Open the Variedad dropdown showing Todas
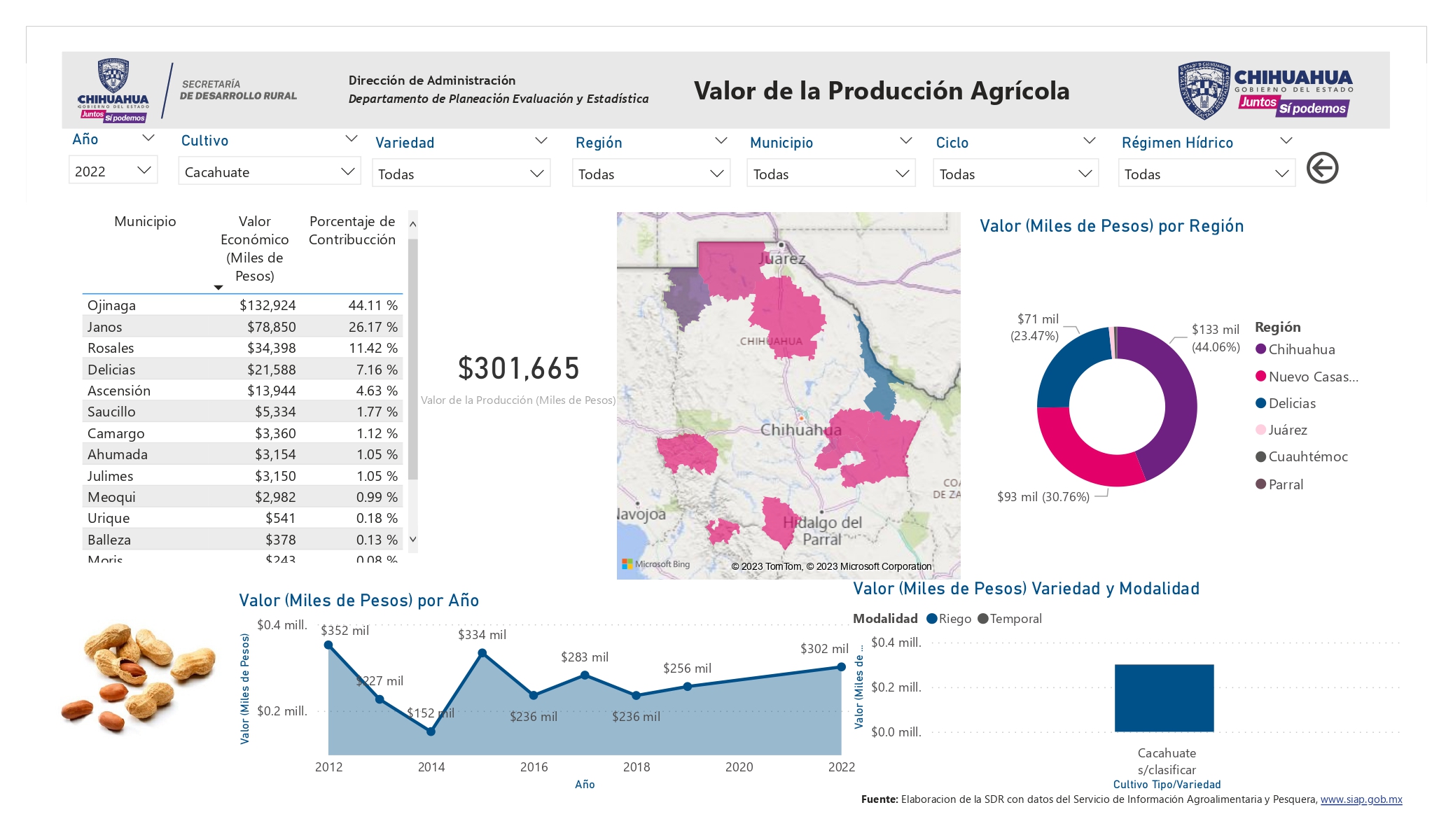This screenshot has width=1453, height=840. pyautogui.click(x=461, y=174)
